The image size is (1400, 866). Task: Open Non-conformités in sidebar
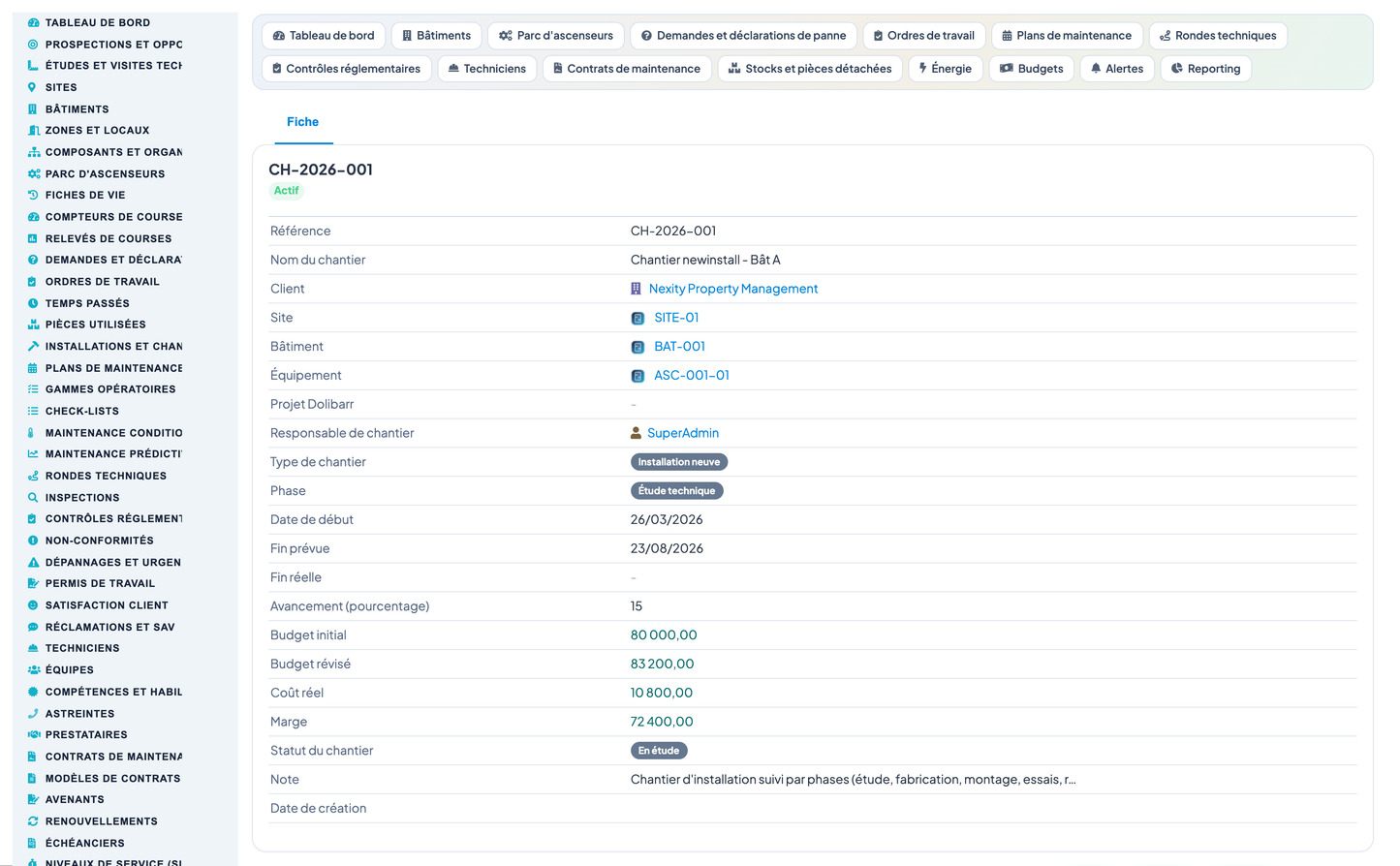coord(100,541)
